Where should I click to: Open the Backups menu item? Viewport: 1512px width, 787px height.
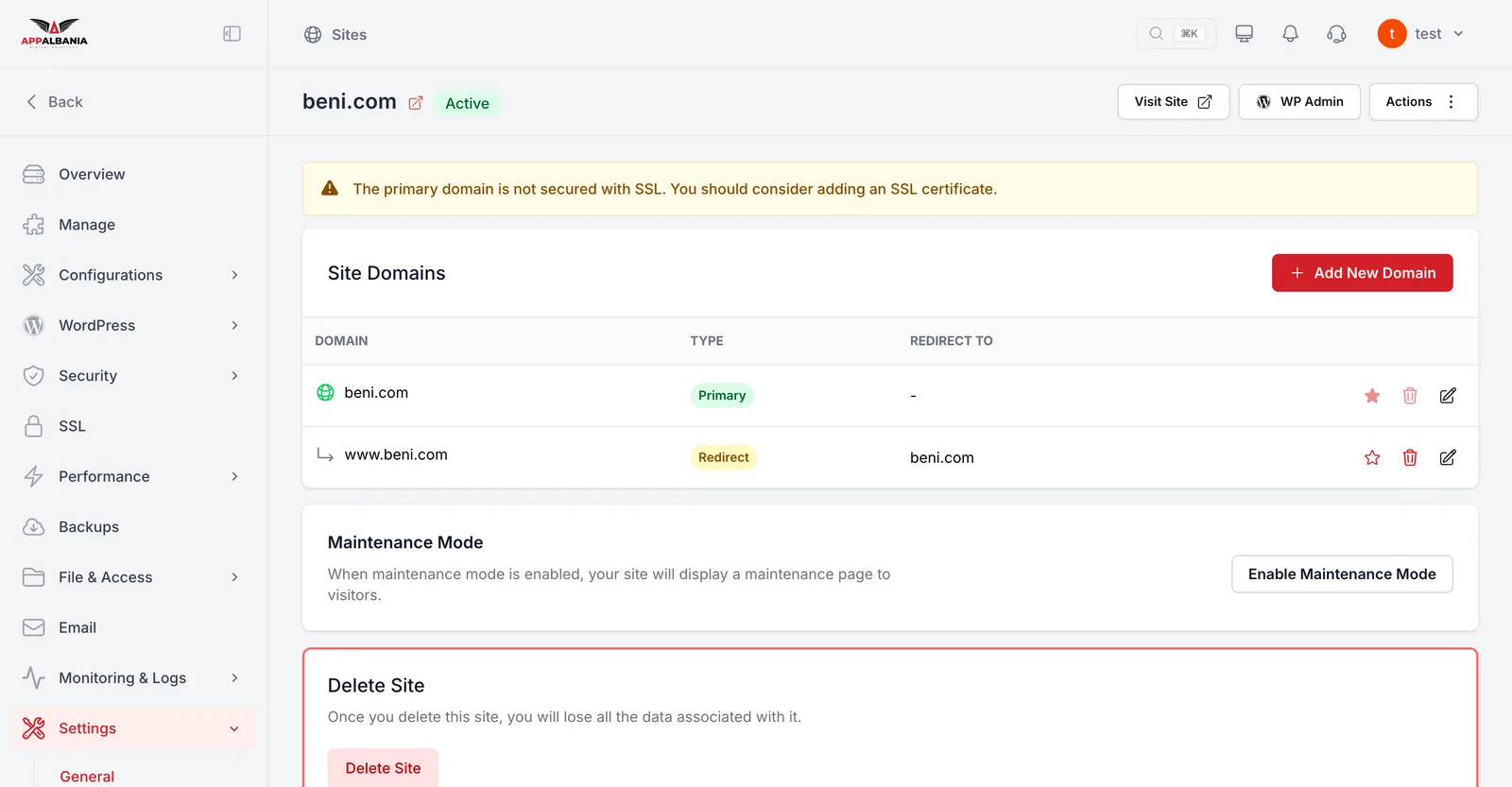coord(134,527)
